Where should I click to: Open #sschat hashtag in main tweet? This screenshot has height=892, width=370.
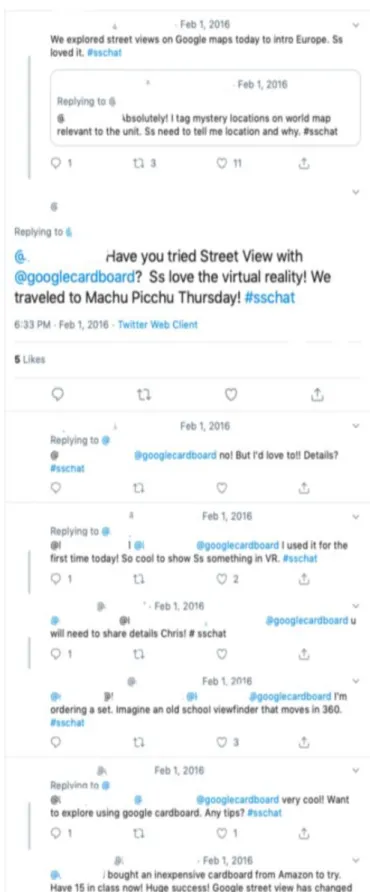(270, 298)
